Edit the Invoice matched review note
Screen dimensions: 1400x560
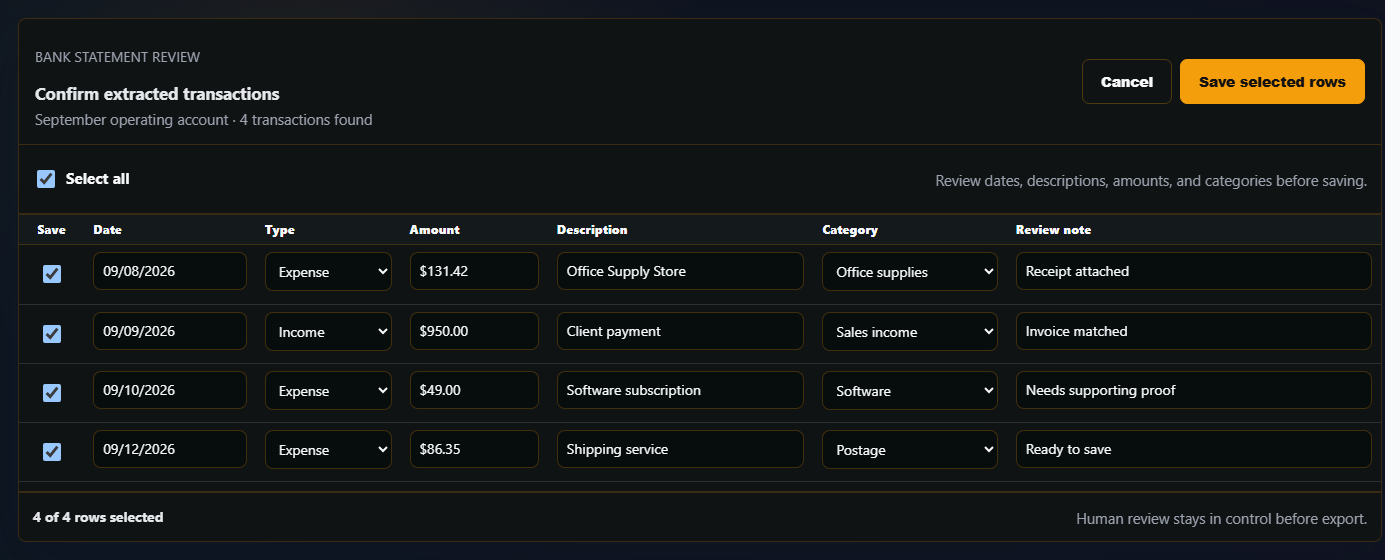tap(1194, 331)
